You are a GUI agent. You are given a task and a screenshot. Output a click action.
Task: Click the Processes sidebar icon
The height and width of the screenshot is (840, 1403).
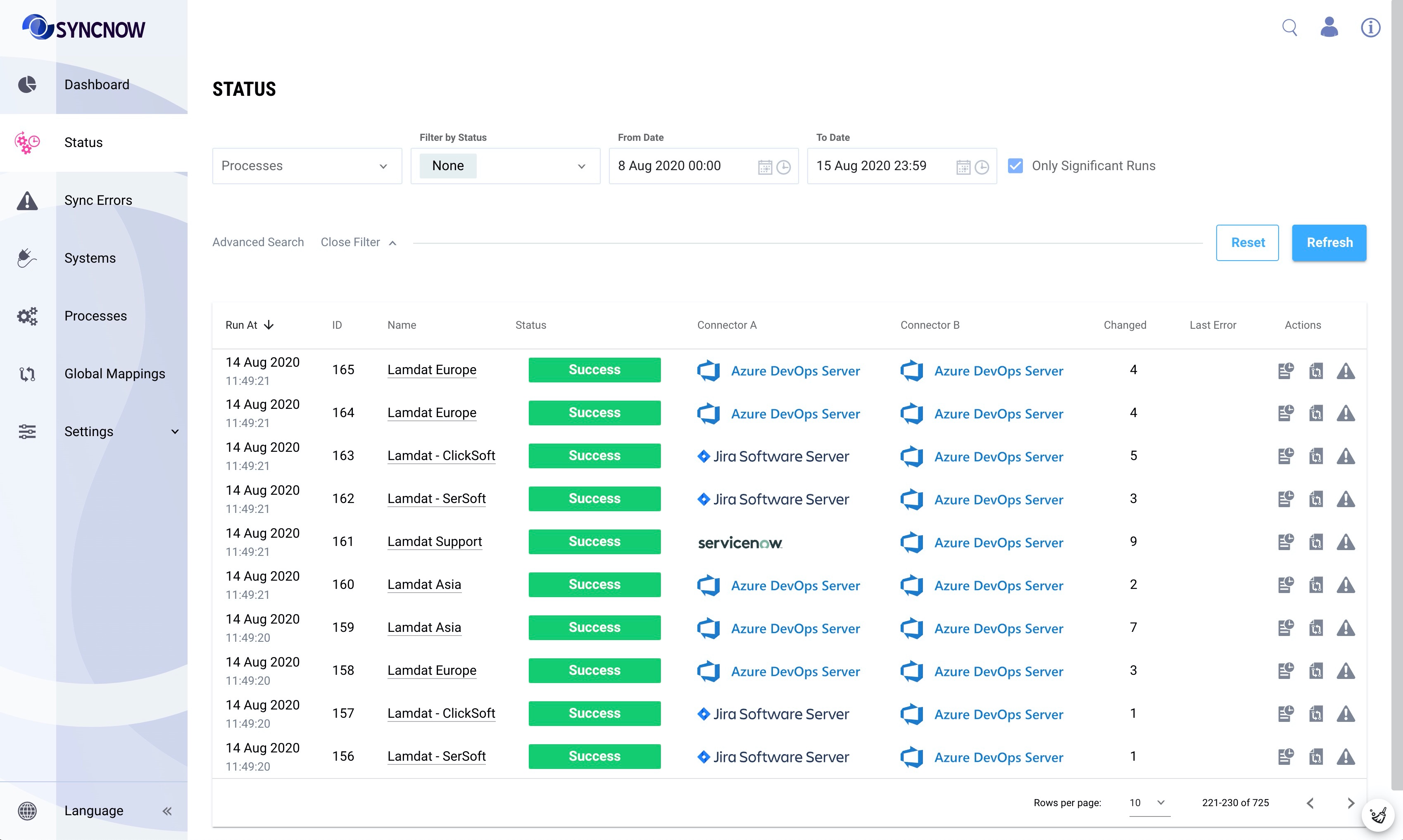[x=27, y=315]
